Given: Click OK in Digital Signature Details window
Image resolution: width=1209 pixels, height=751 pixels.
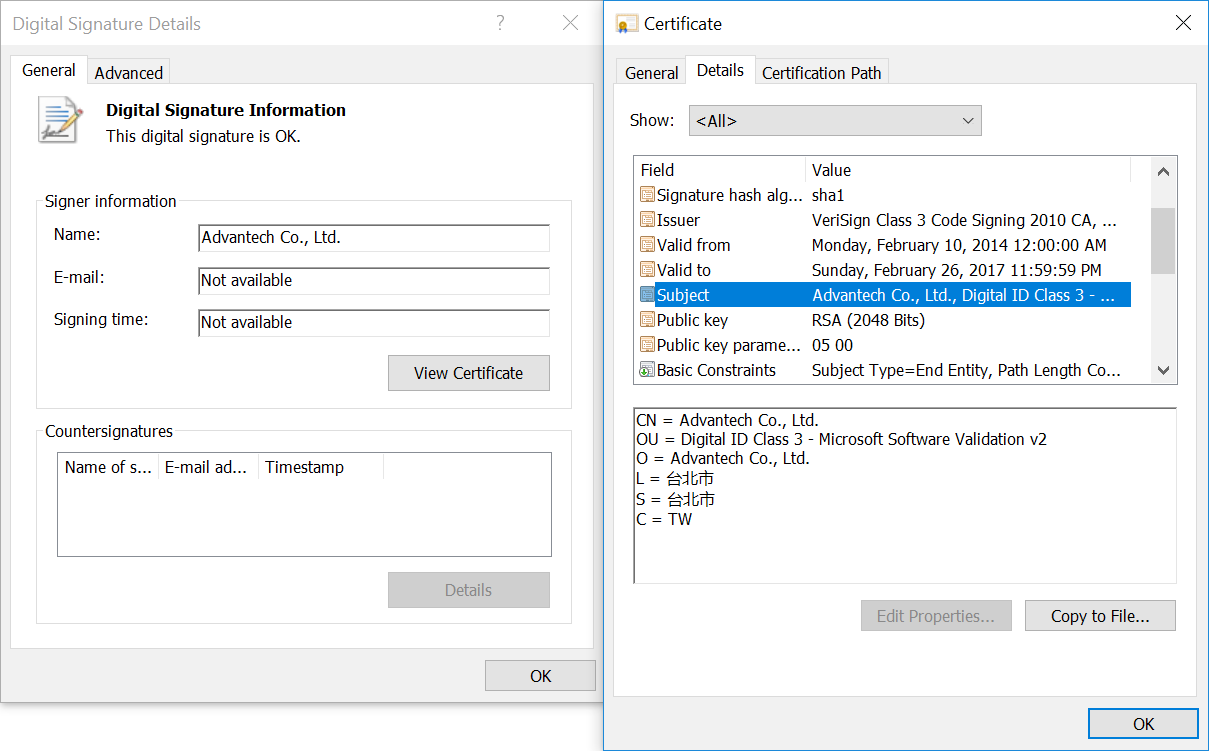Looking at the screenshot, I should click(x=540, y=676).
